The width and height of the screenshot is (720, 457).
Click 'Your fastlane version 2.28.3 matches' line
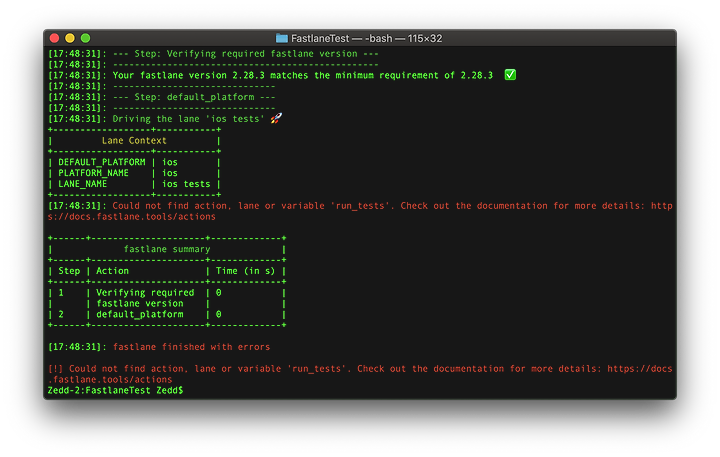pyautogui.click(x=303, y=75)
